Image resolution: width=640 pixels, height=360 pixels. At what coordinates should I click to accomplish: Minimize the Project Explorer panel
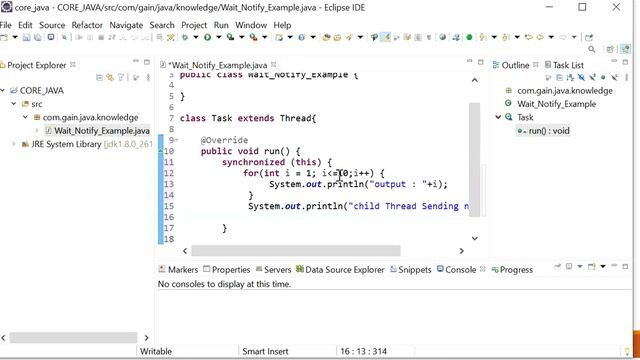tap(136, 62)
